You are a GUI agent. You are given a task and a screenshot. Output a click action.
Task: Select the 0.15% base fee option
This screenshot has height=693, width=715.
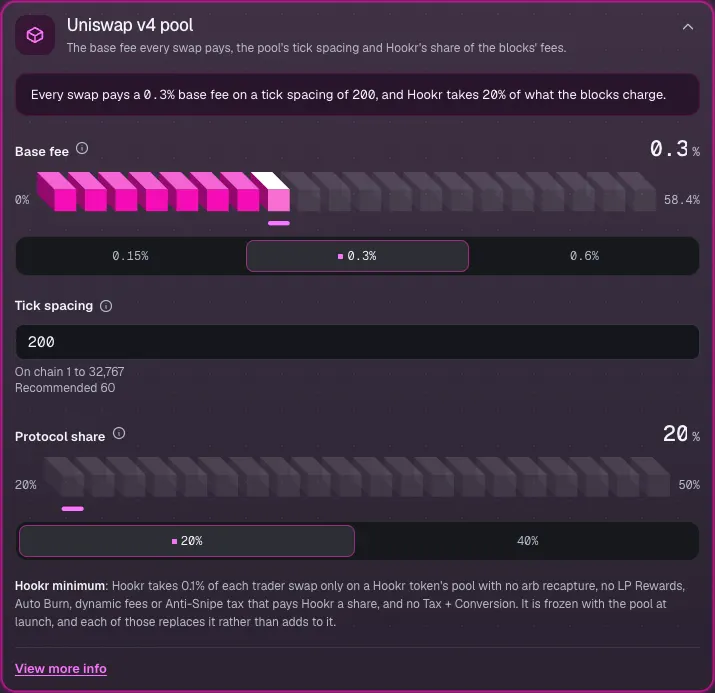(130, 256)
